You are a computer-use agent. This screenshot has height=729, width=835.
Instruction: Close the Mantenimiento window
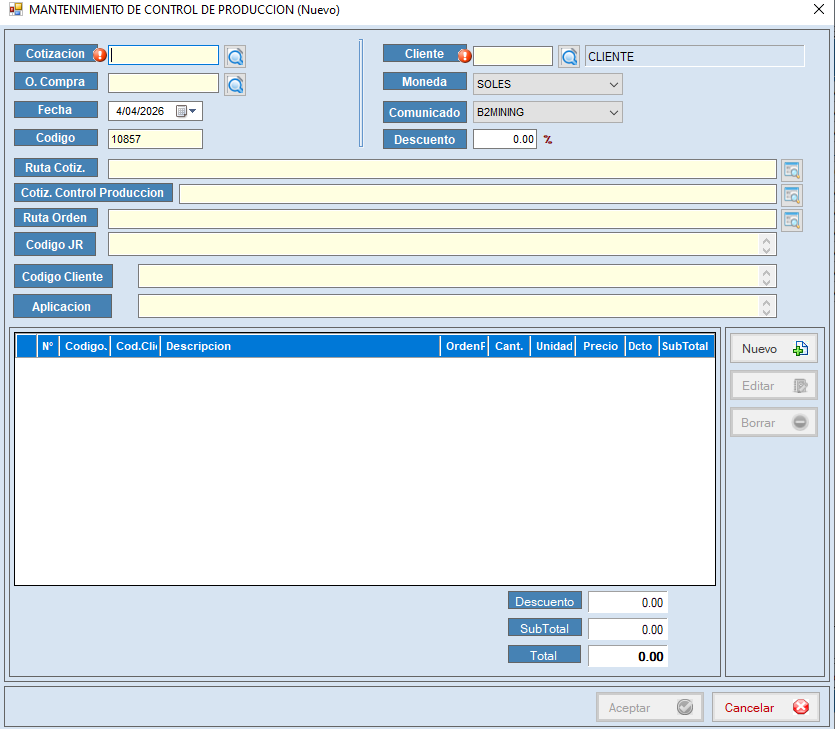point(818,10)
